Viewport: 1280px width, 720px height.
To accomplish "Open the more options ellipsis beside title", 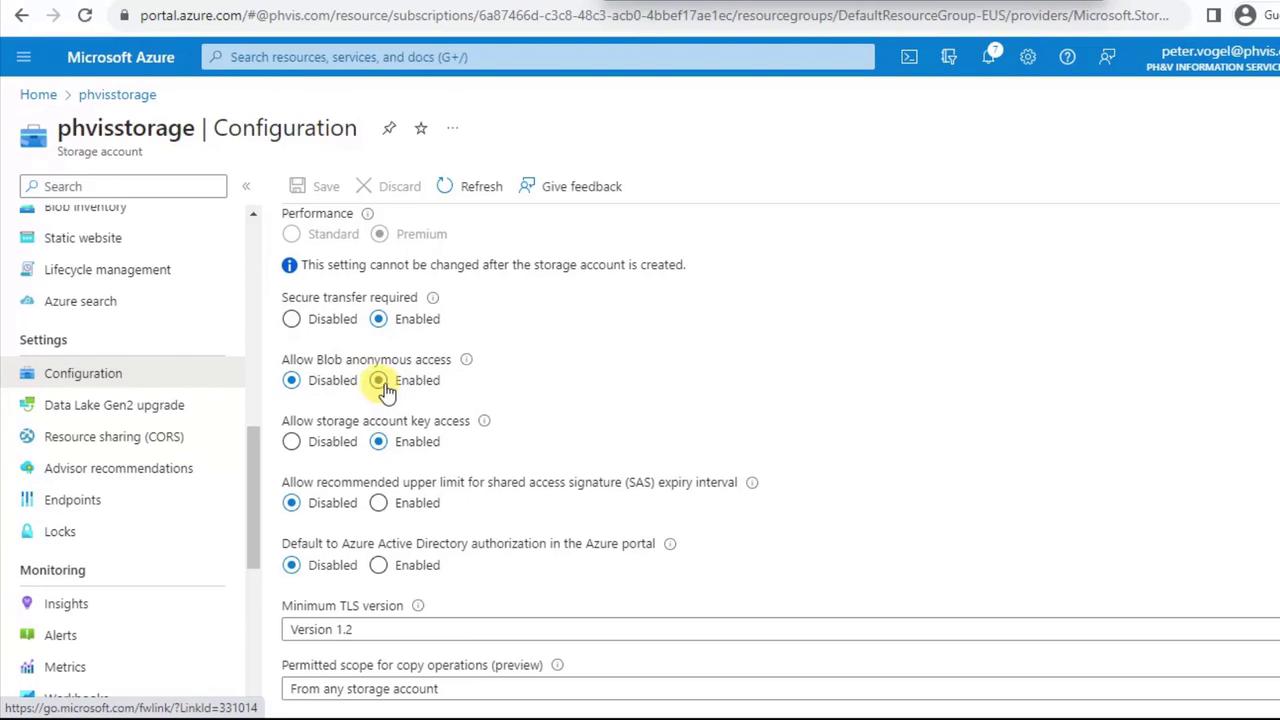I will click(453, 128).
